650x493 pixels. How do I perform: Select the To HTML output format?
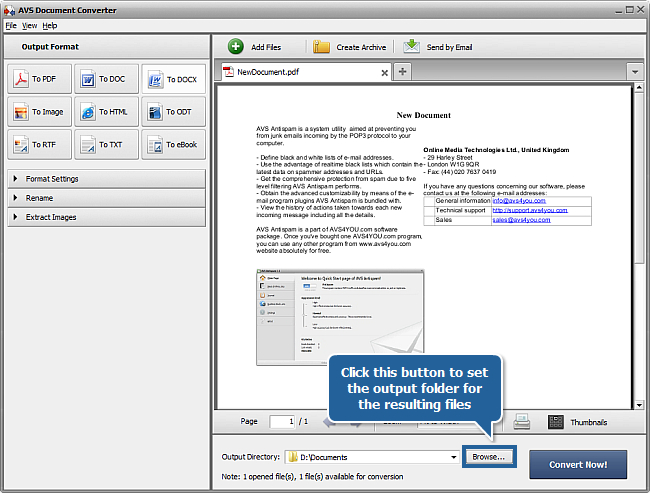106,112
